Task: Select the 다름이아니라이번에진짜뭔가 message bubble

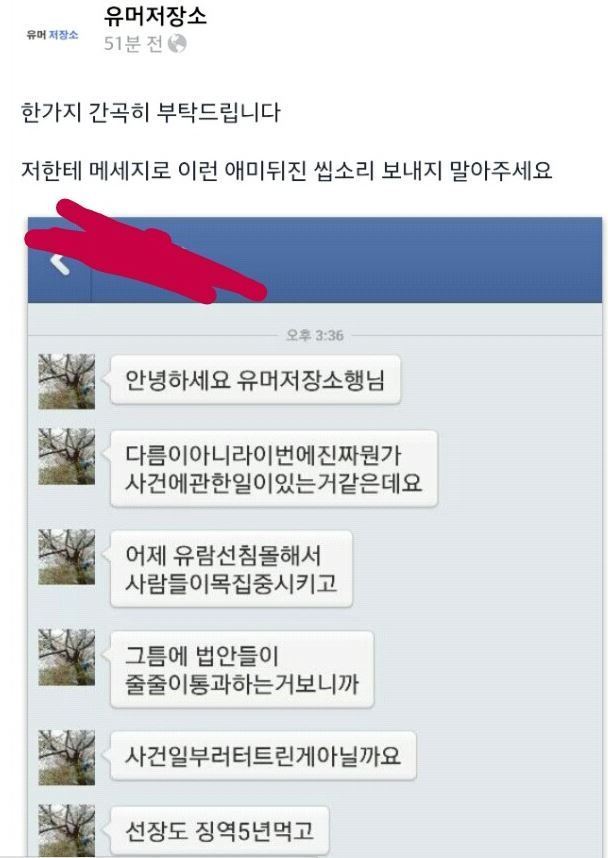Action: click(274, 469)
